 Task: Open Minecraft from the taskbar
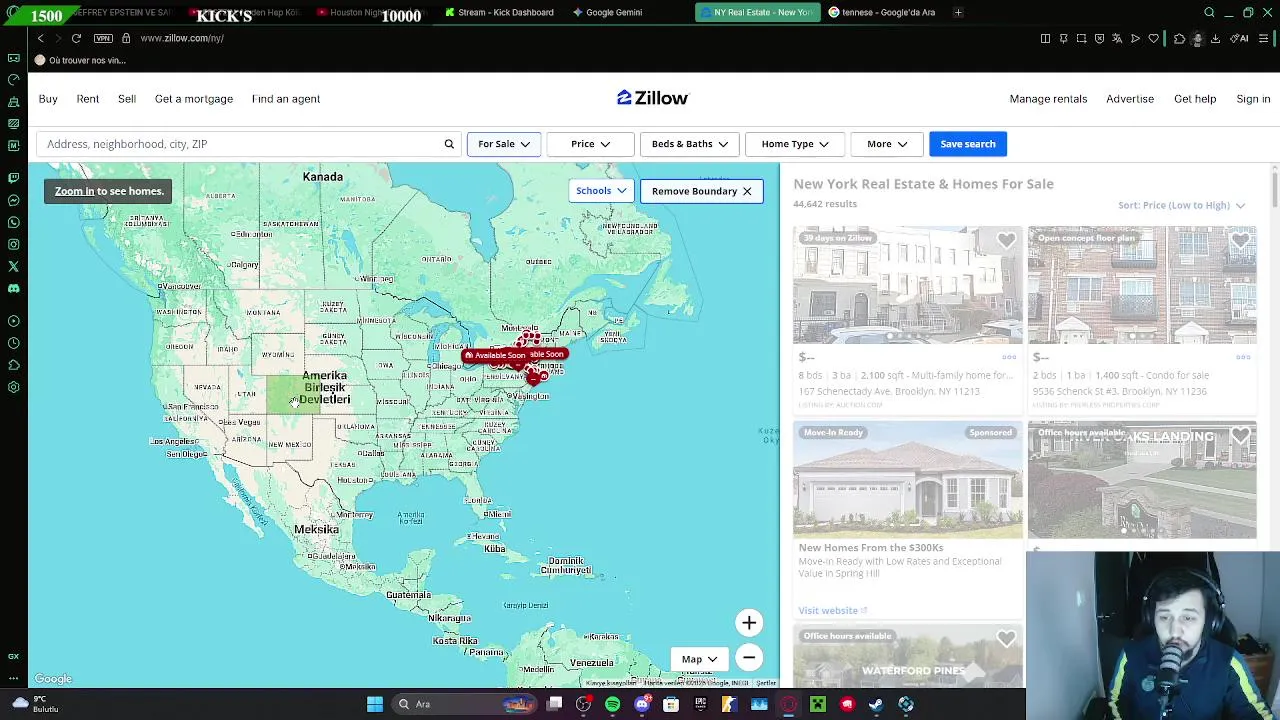(817, 704)
